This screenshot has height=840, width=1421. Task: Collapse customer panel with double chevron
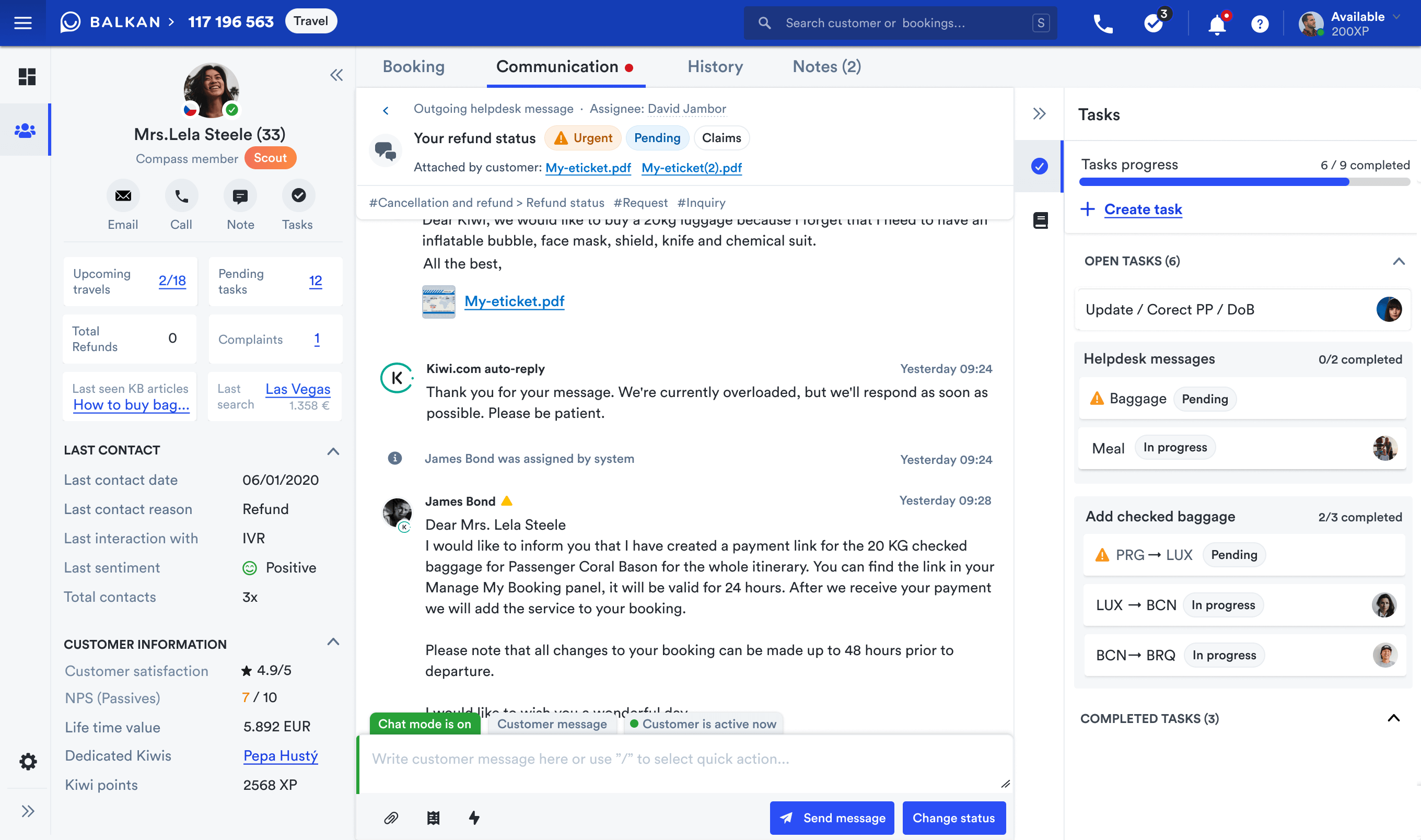337,75
